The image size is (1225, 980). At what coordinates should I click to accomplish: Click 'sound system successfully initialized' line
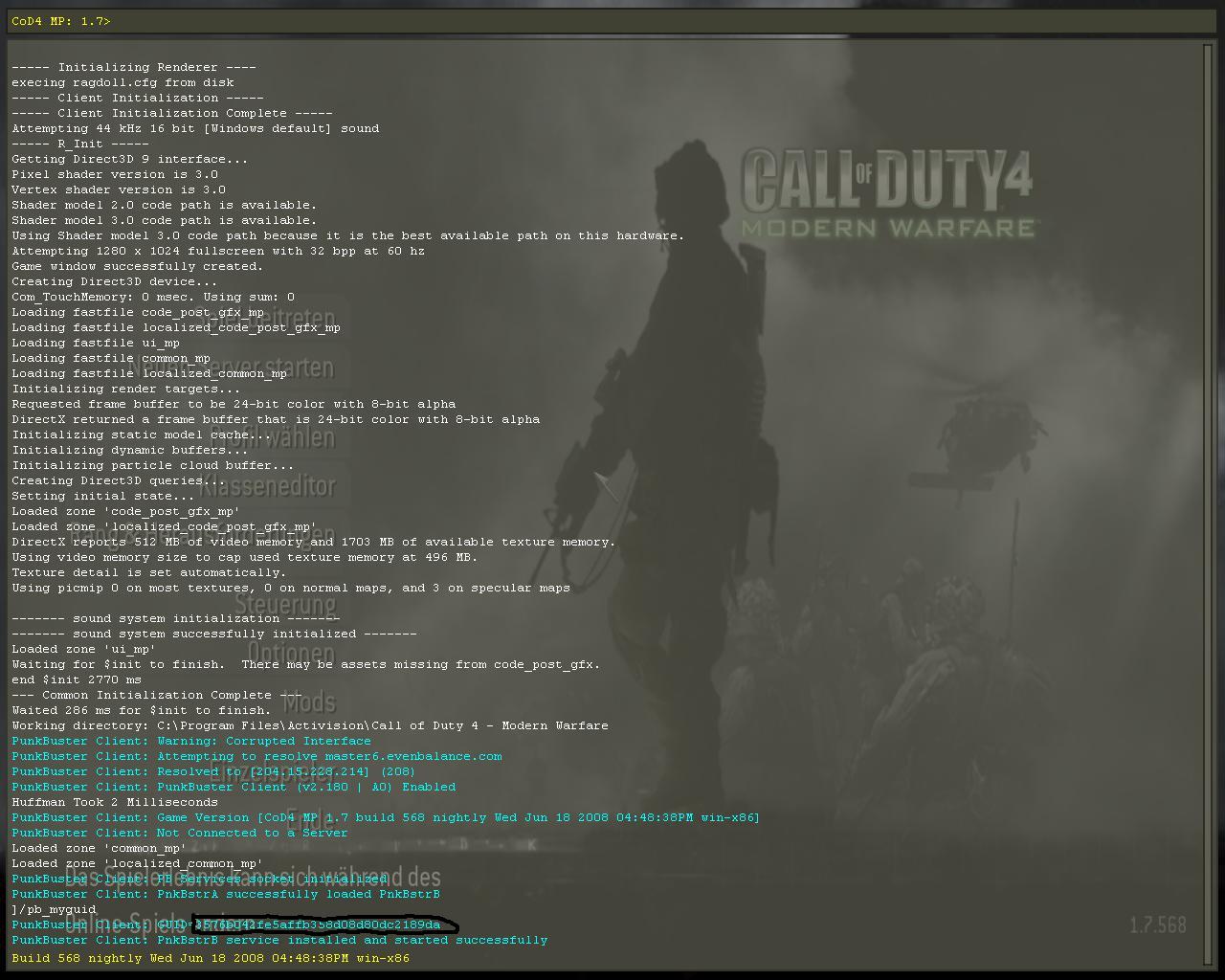click(x=214, y=634)
